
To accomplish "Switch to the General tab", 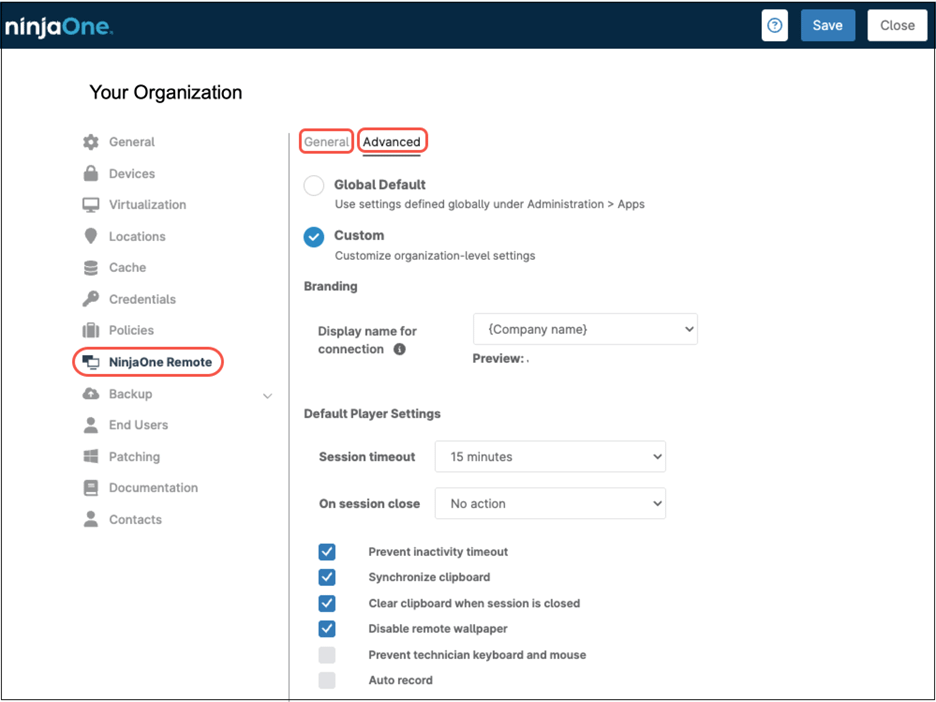I will tap(326, 141).
